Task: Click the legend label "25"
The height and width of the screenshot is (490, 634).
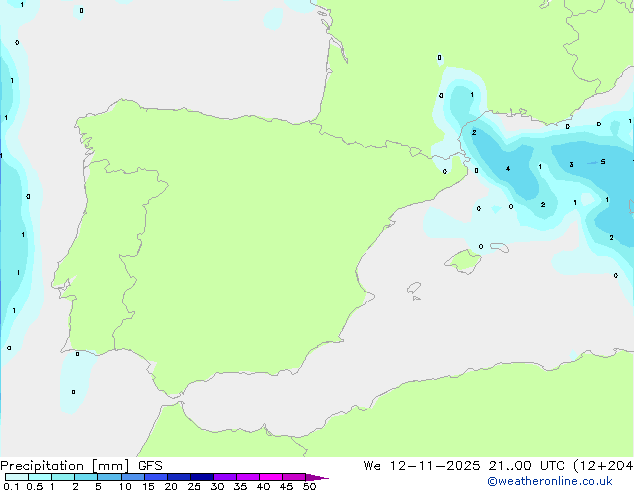Action: pyautogui.click(x=194, y=486)
